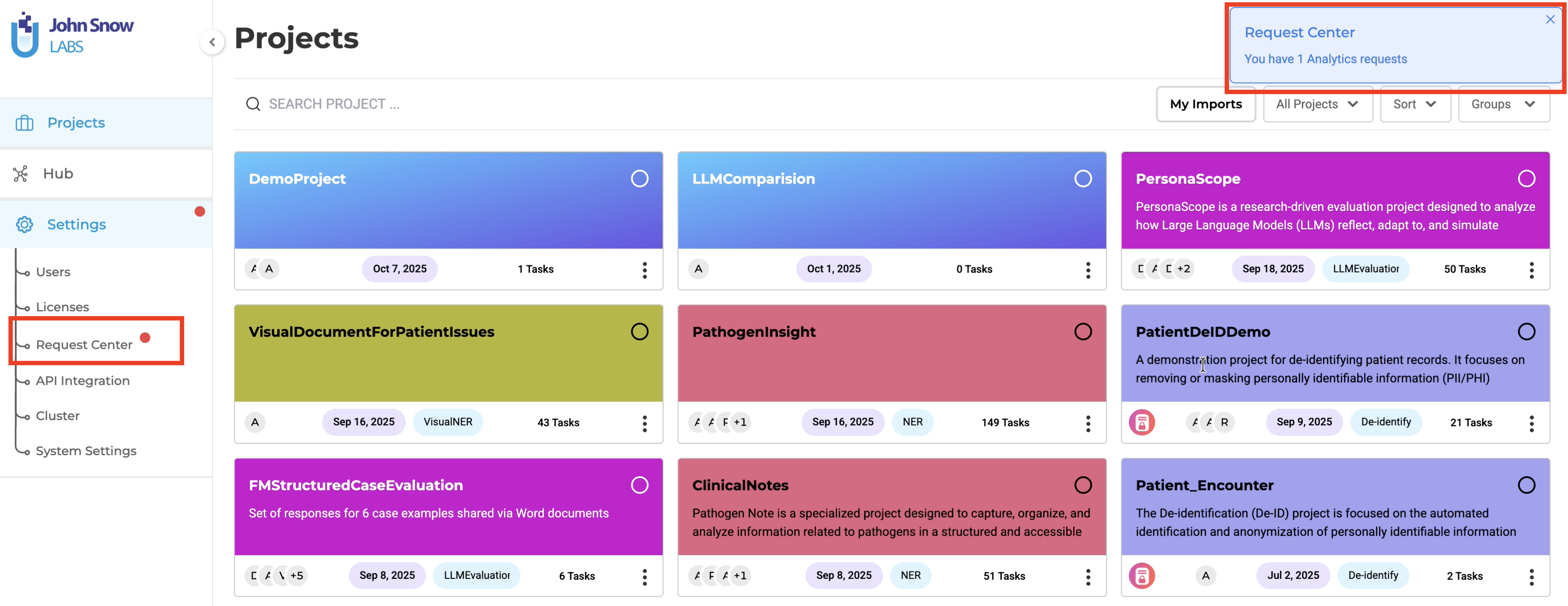Image resolution: width=1568 pixels, height=606 pixels.
Task: Select the DemoProject radio circle
Action: [x=639, y=179]
